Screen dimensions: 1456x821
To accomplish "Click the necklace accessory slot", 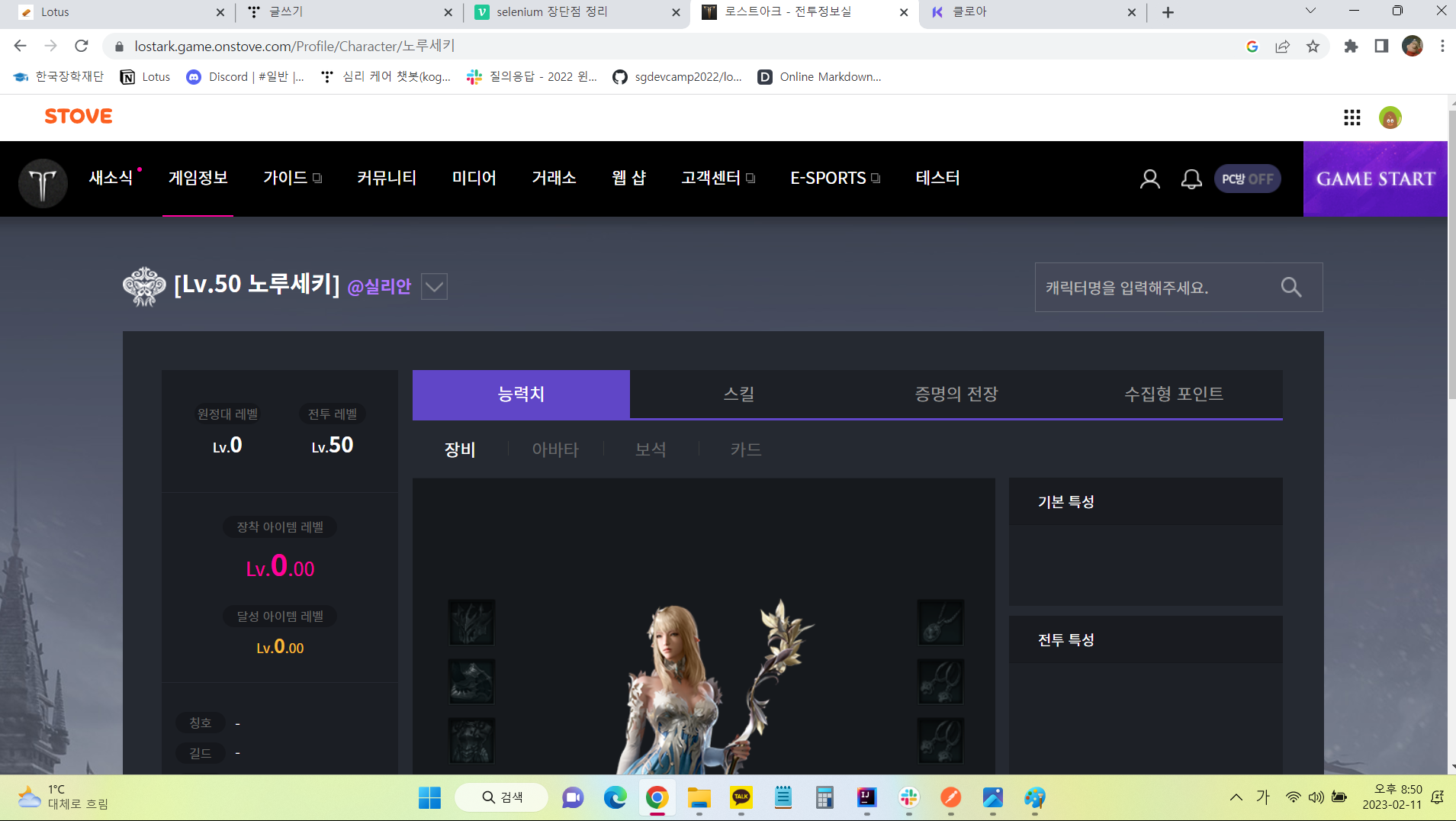I will pyautogui.click(x=940, y=623).
